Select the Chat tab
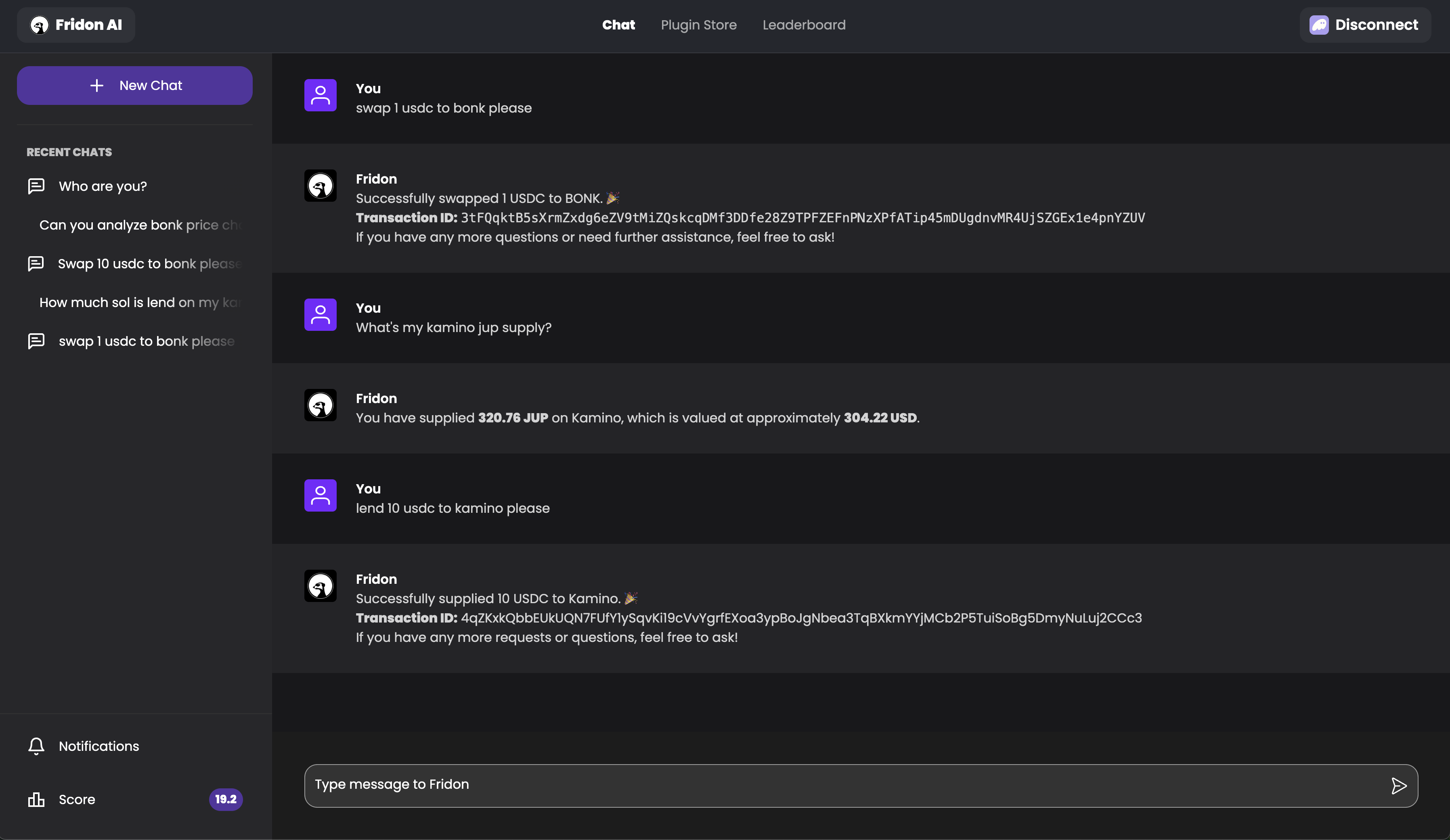 pos(618,25)
